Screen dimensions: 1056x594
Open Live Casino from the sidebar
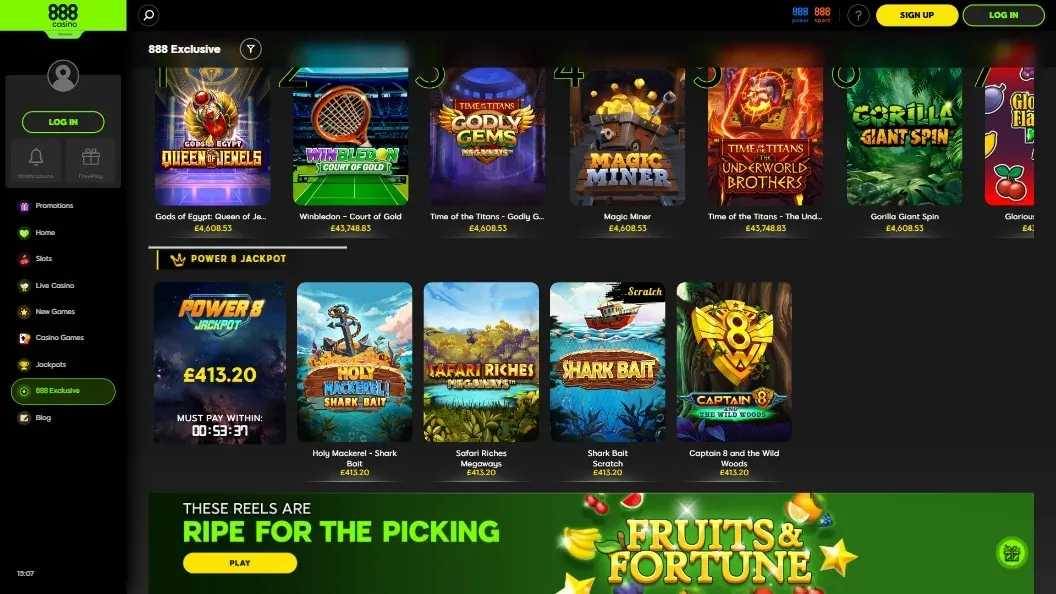55,286
